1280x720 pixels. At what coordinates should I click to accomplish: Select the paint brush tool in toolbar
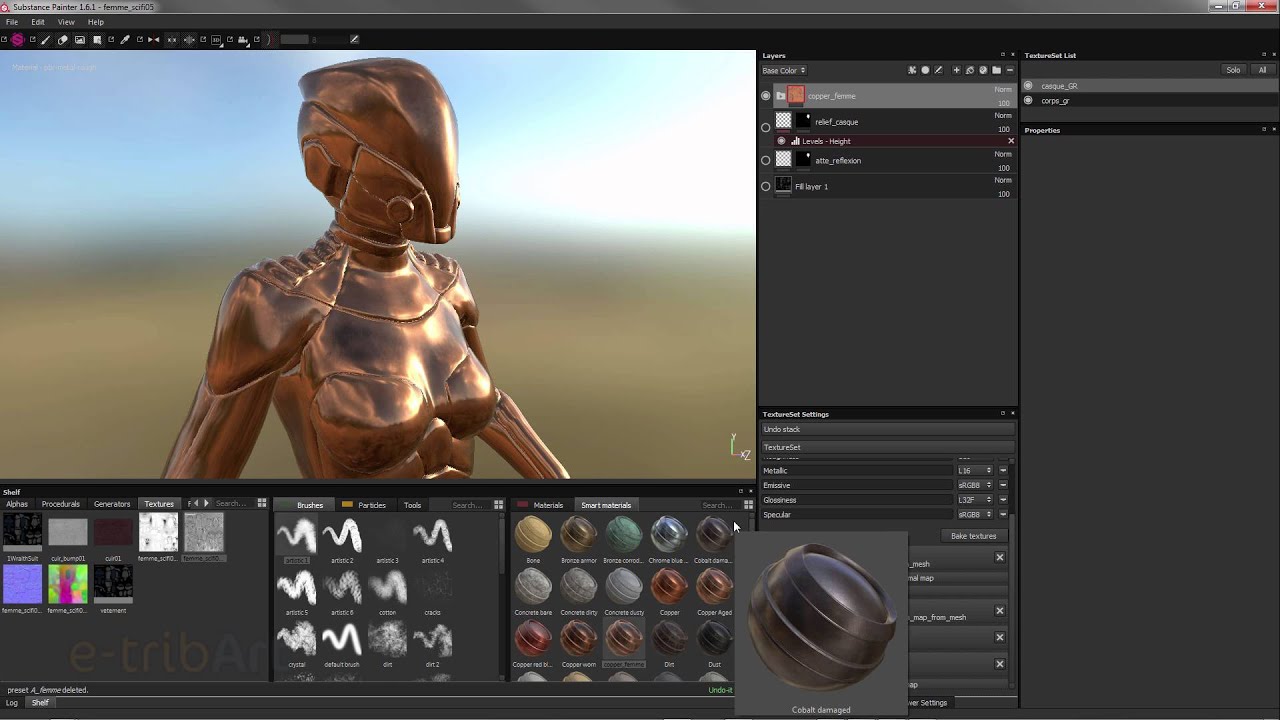45,40
